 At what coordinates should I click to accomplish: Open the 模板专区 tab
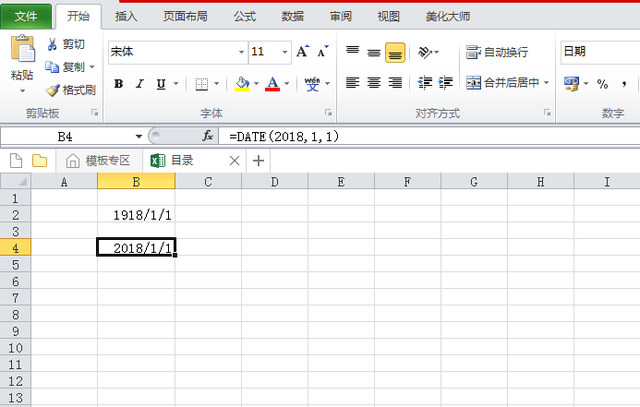[98, 160]
